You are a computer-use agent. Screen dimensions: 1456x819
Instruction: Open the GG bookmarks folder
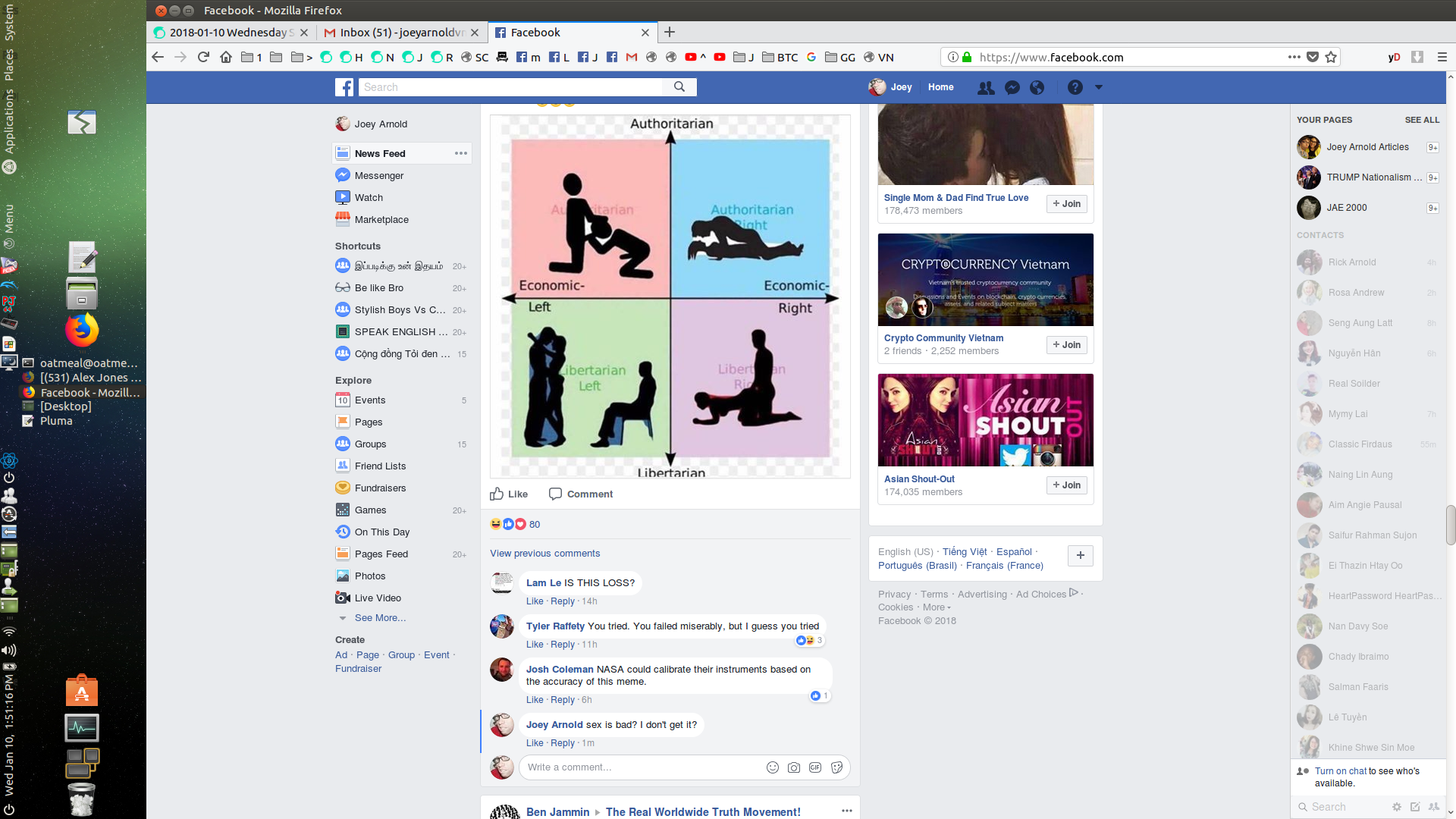(x=840, y=57)
